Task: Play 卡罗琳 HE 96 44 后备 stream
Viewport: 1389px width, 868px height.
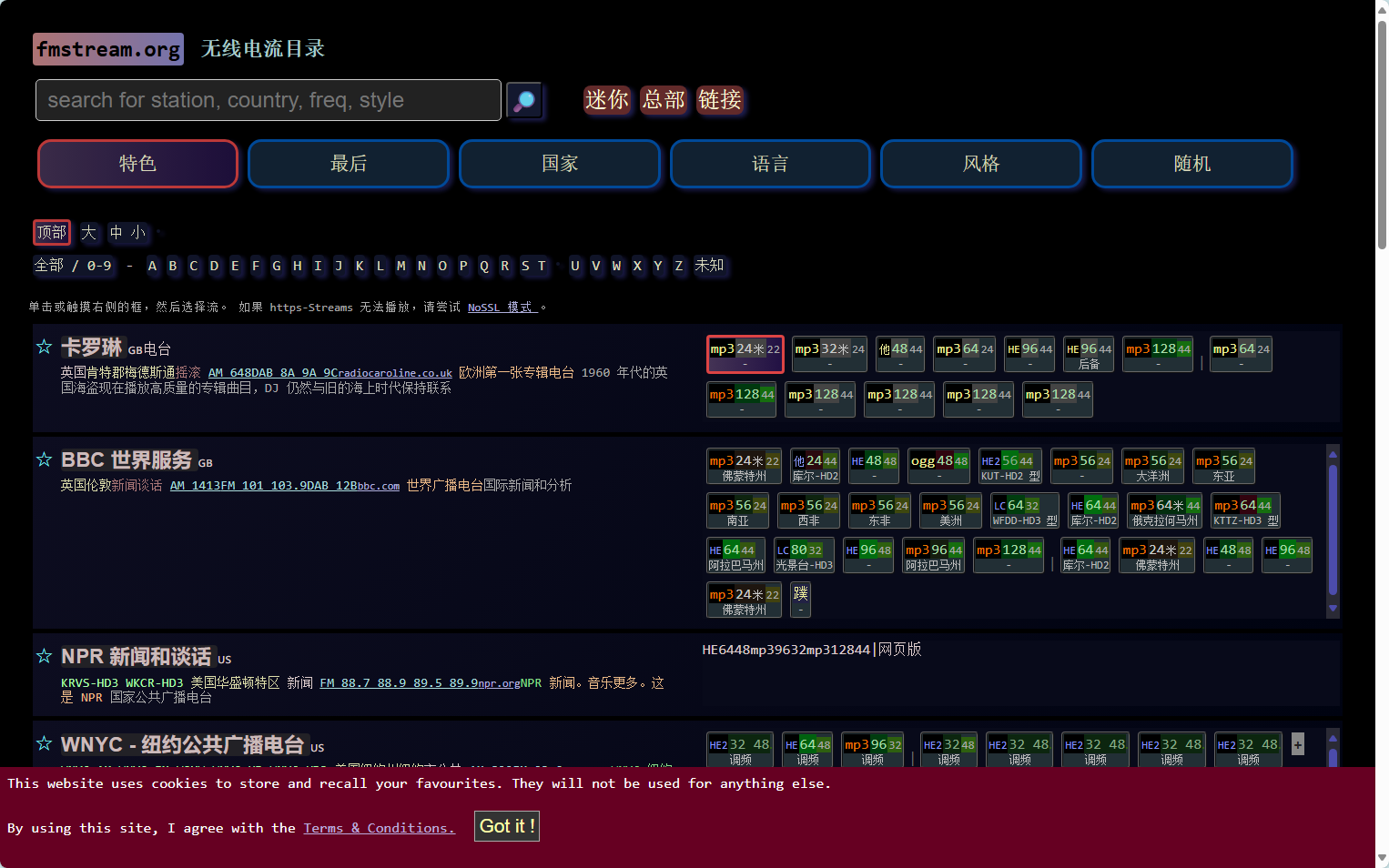Action: click(1089, 354)
